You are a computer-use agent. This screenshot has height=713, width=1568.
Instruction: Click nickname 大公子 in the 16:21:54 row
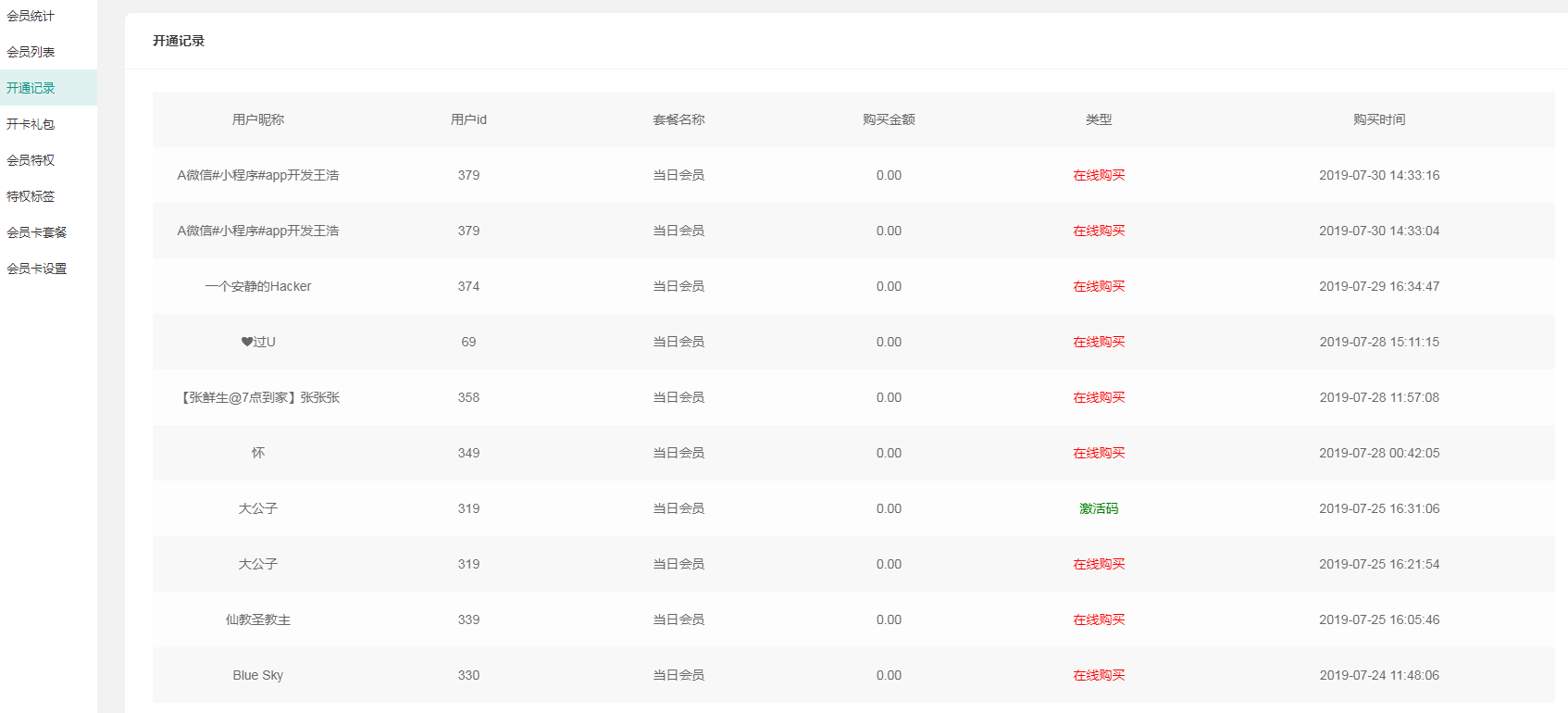pyautogui.click(x=258, y=564)
